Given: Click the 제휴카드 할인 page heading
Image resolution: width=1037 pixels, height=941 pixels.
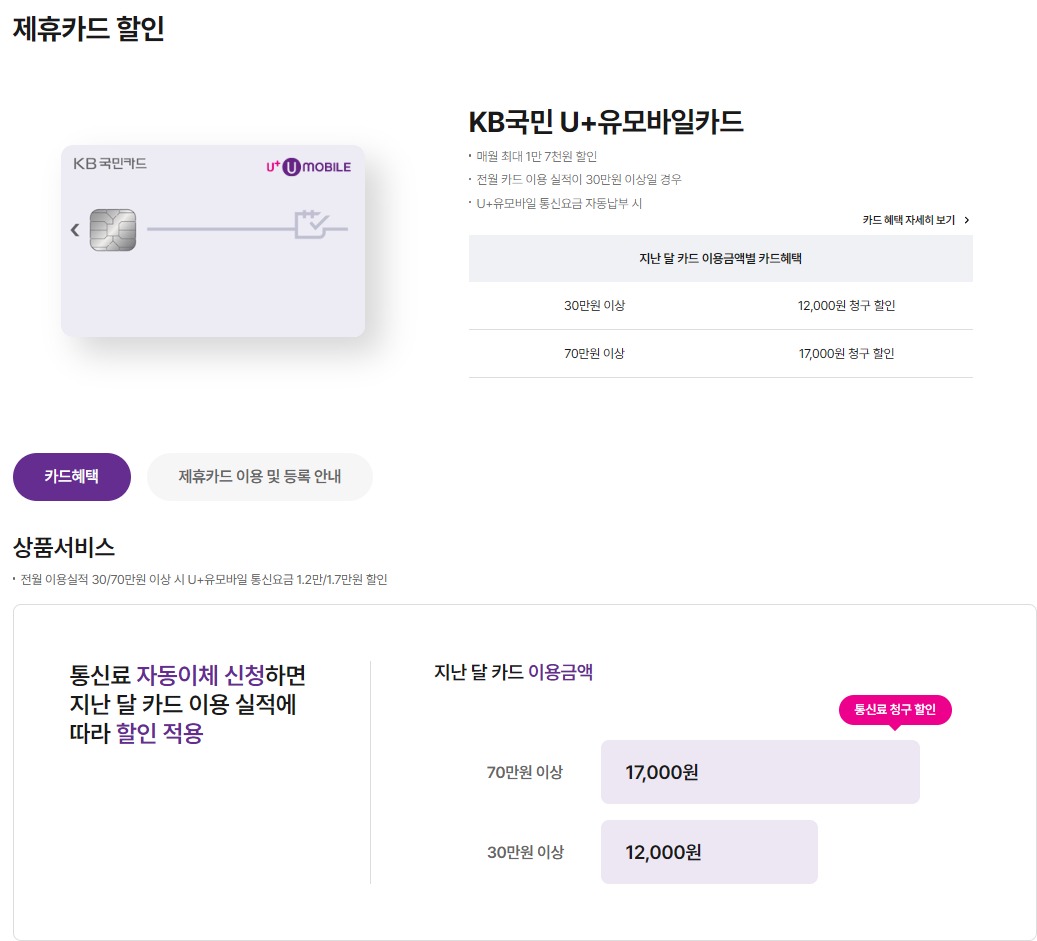Looking at the screenshot, I should click(x=89, y=29).
